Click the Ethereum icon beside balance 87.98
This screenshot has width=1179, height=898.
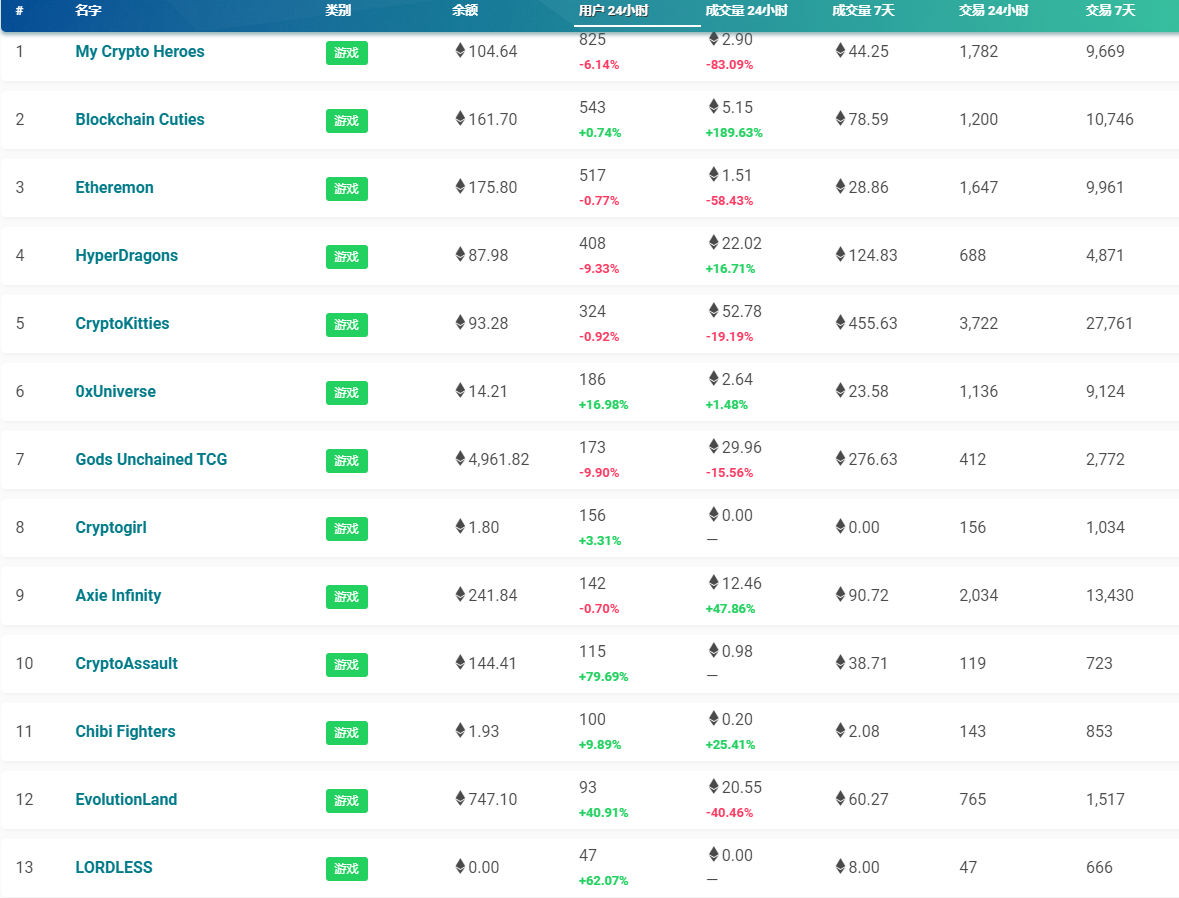[460, 254]
